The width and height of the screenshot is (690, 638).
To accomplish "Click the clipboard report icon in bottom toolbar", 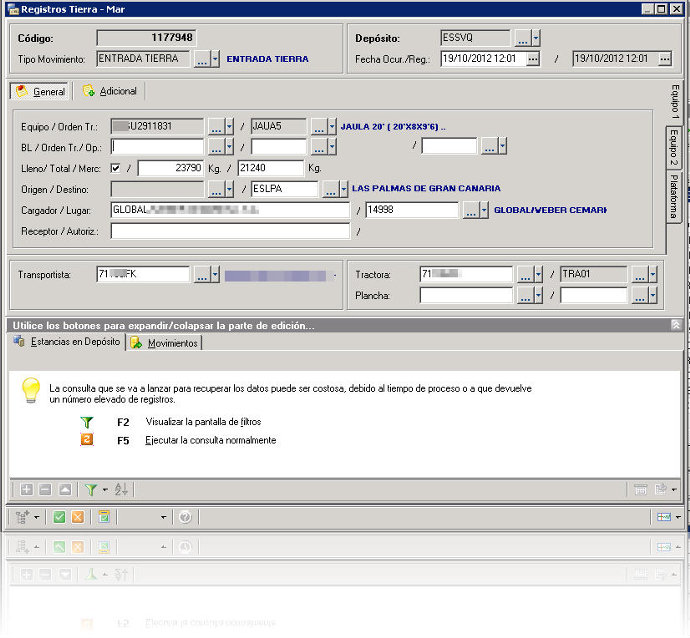I will pyautogui.click(x=104, y=517).
